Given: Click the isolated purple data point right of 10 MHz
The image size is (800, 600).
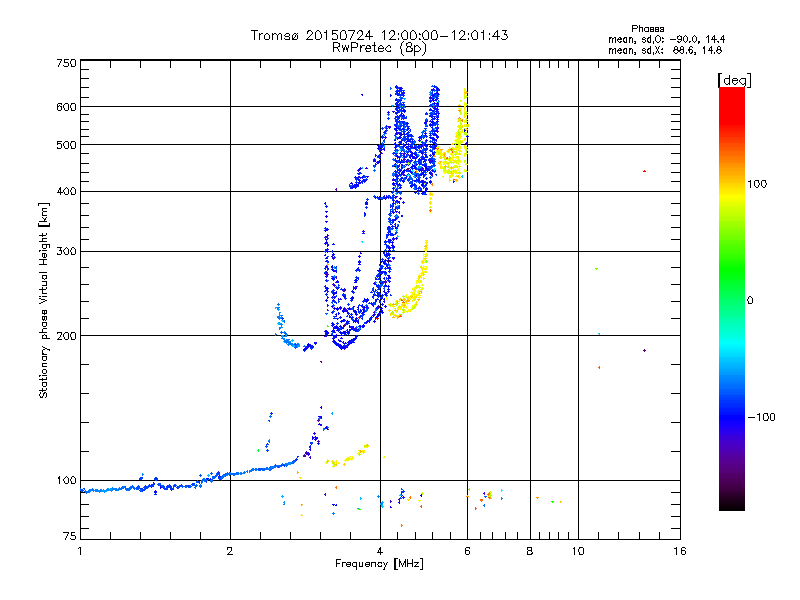Looking at the screenshot, I should tap(644, 351).
